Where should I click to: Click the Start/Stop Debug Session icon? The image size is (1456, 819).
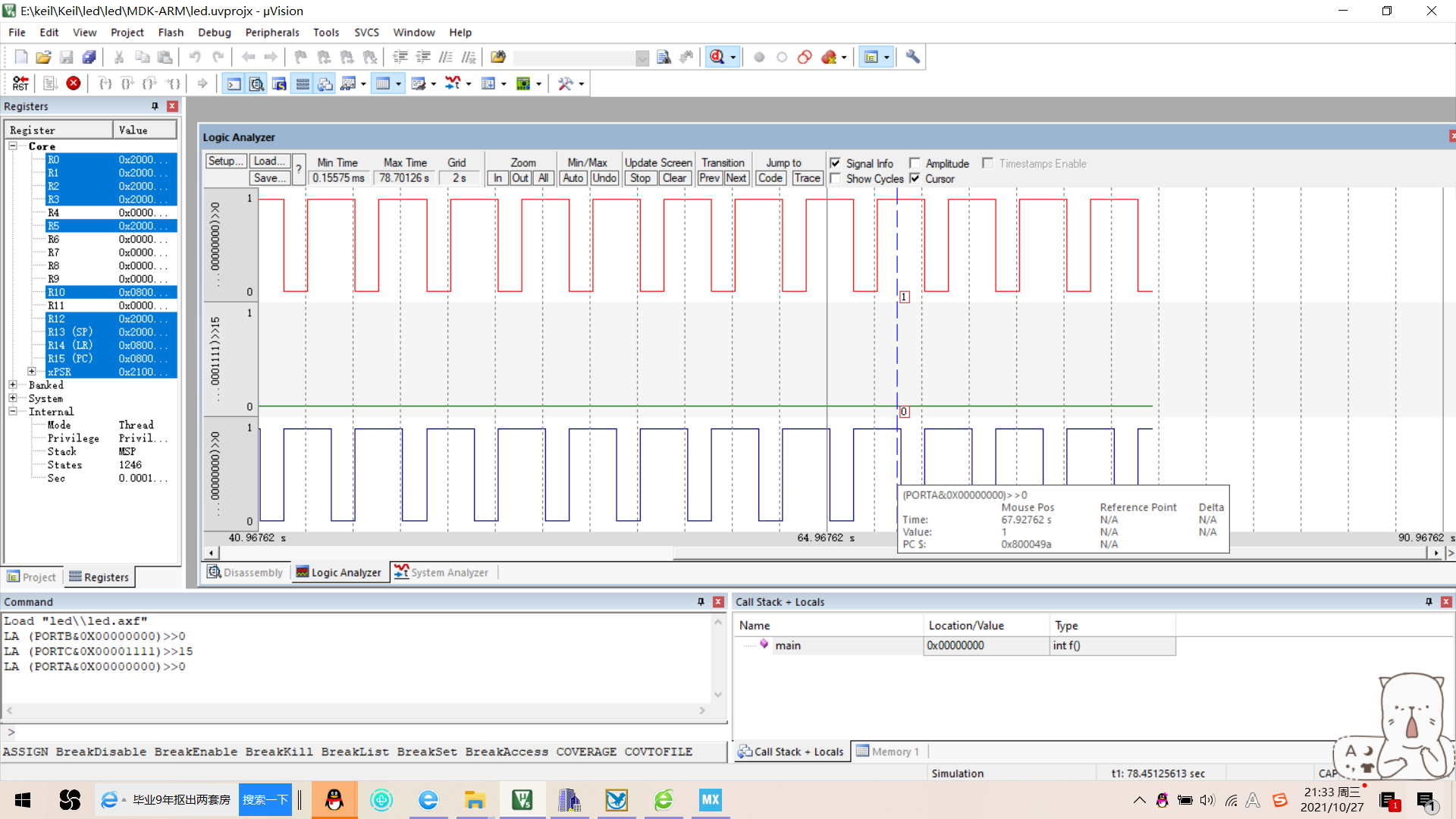point(717,57)
